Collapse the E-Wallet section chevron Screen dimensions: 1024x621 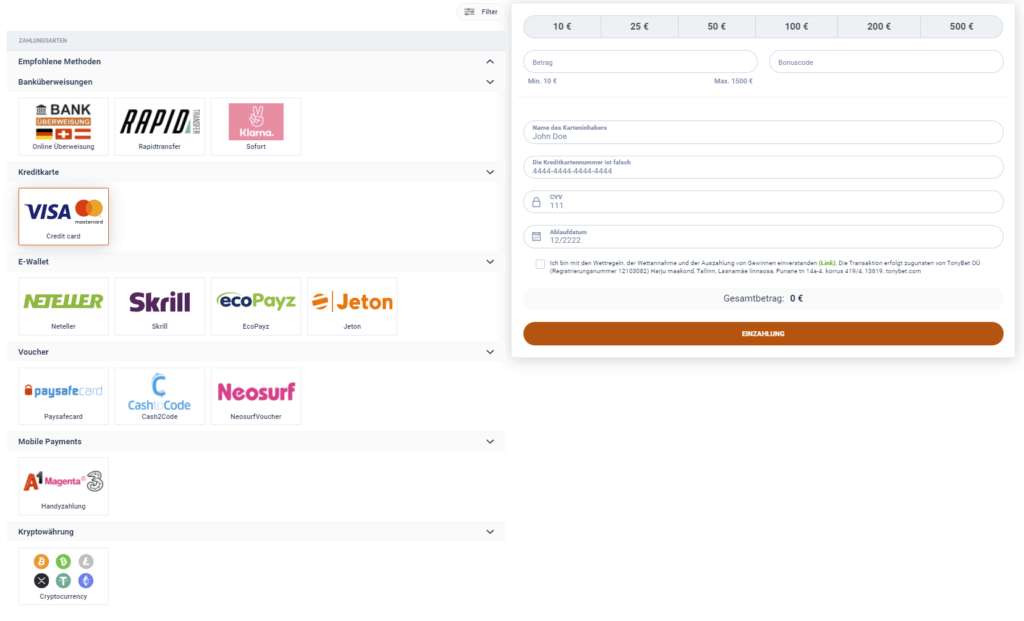point(490,262)
